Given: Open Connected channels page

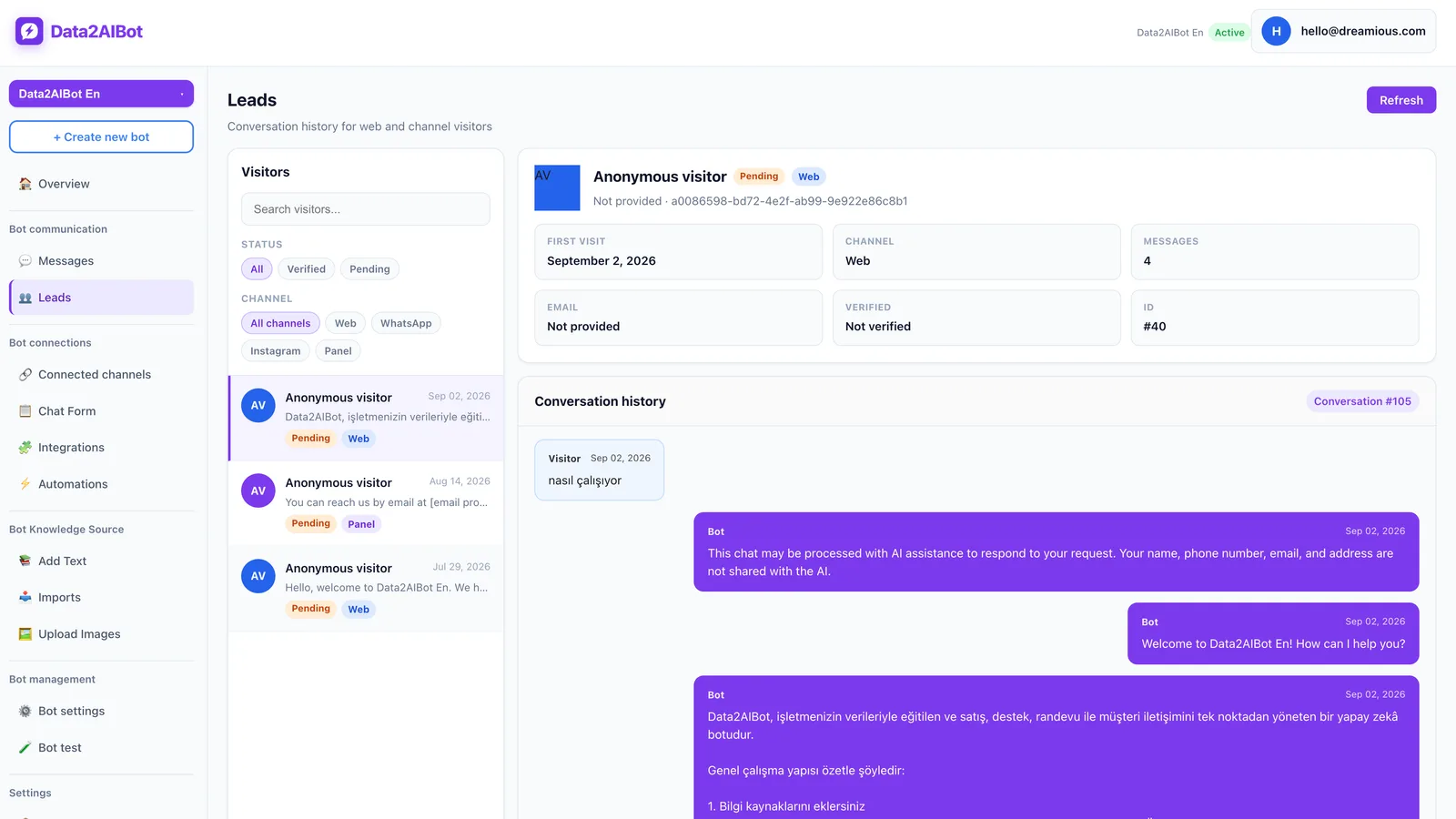Looking at the screenshot, I should pyautogui.click(x=101, y=375).
